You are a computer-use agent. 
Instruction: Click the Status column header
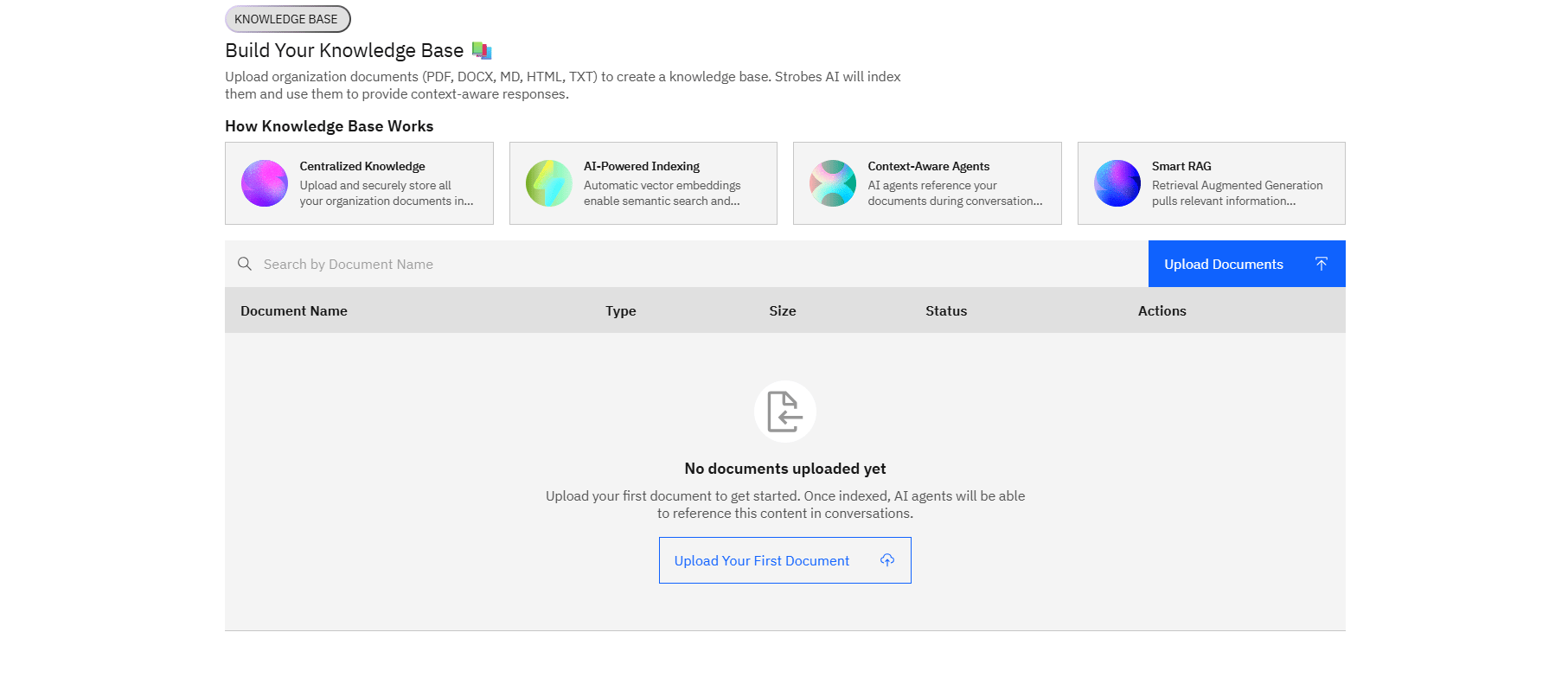coord(946,311)
